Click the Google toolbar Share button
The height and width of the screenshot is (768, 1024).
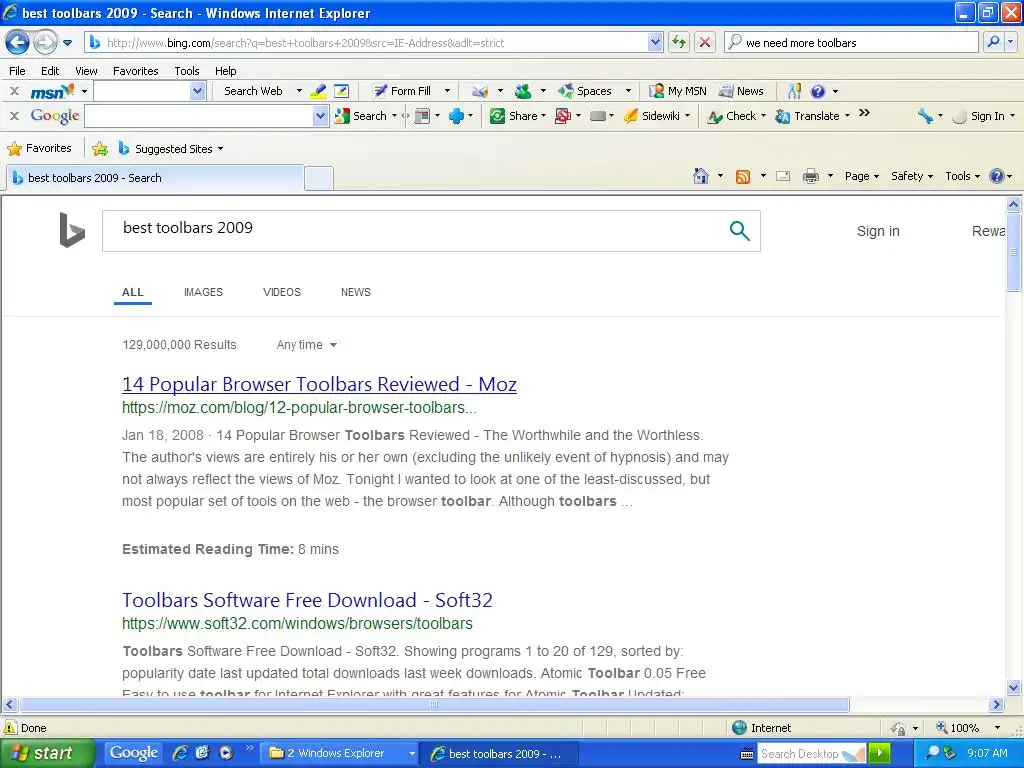(514, 116)
